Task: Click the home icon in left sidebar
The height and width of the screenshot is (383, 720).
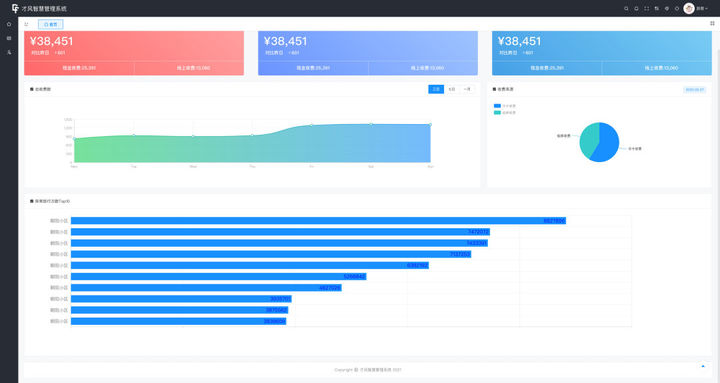Action: click(x=9, y=24)
